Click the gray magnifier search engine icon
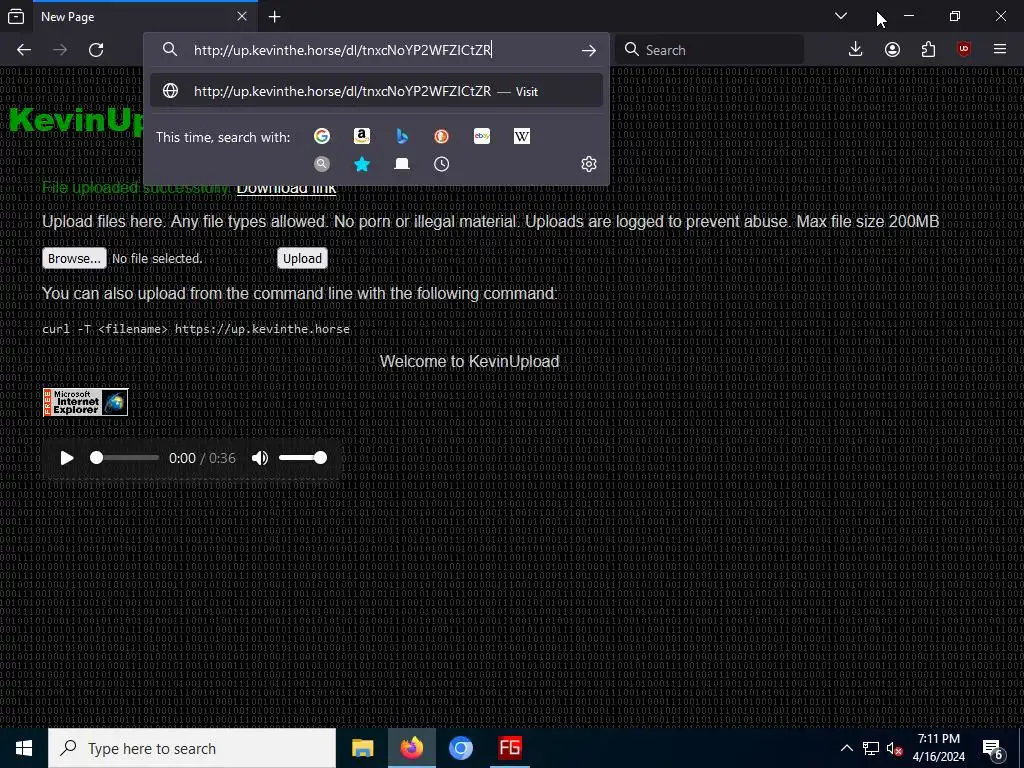 321,164
